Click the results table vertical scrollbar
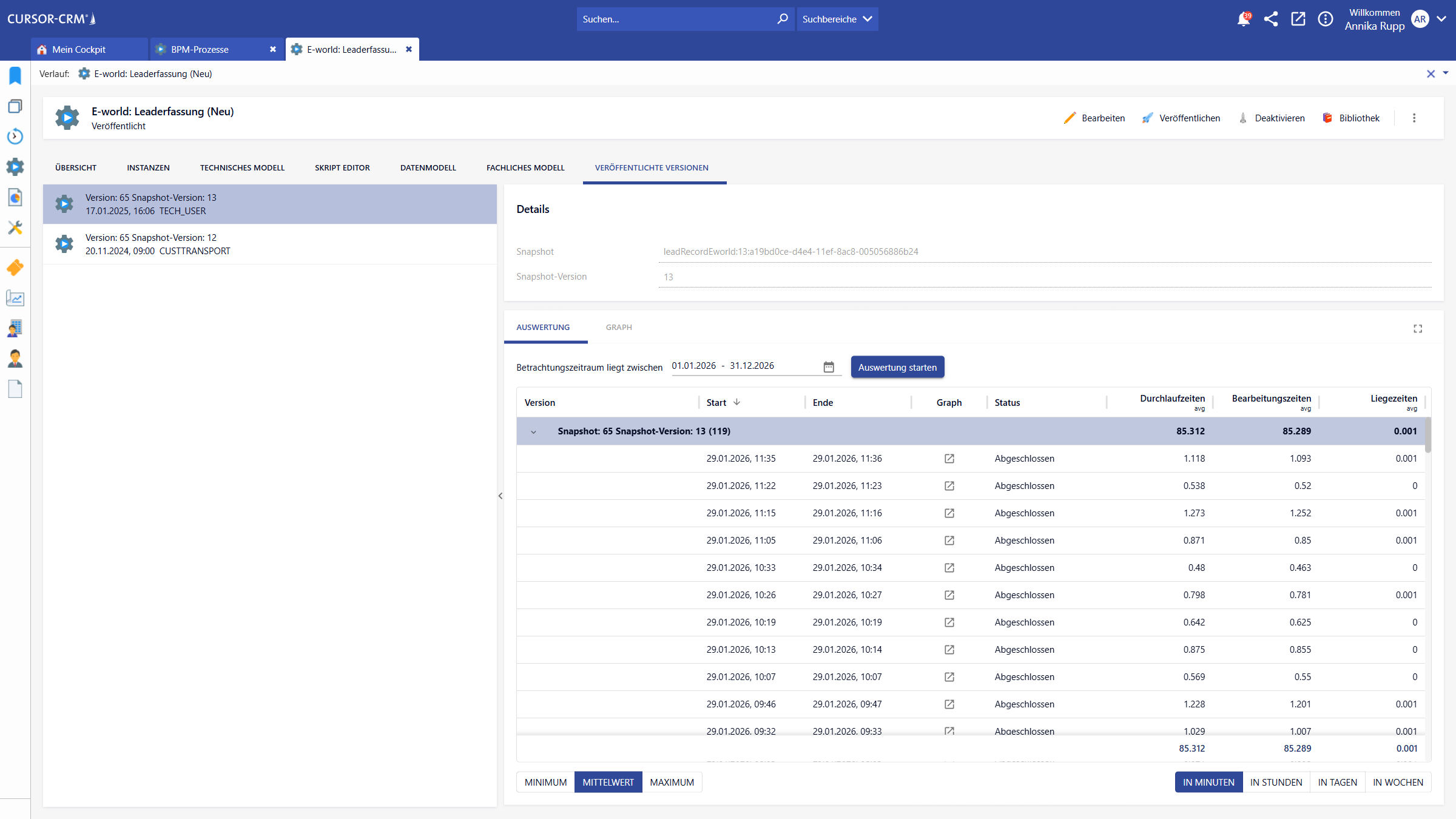Viewport: 1456px width, 819px height. click(x=1427, y=434)
